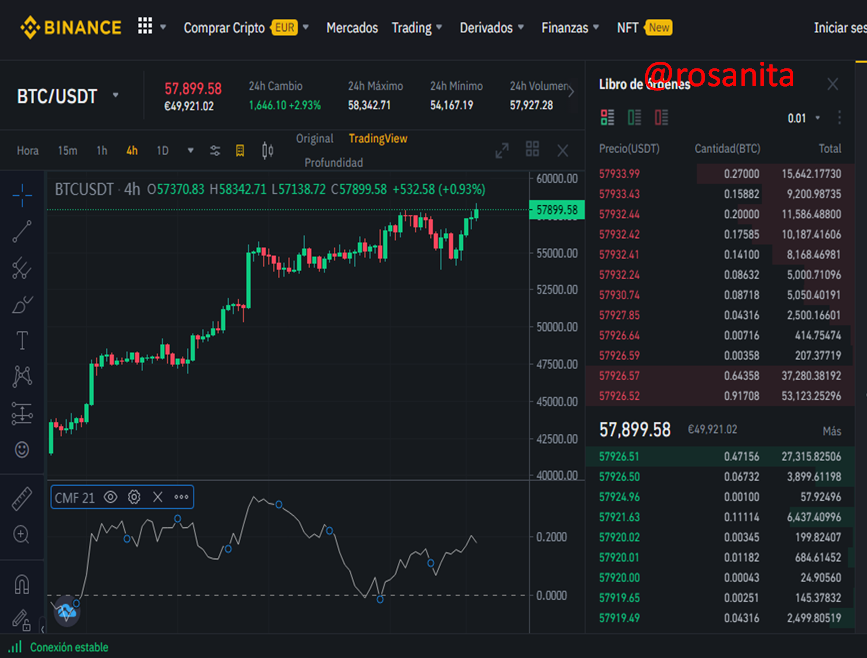Screen dimensions: 867x658
Task: Select the ruler measure tool
Action: tap(22, 499)
